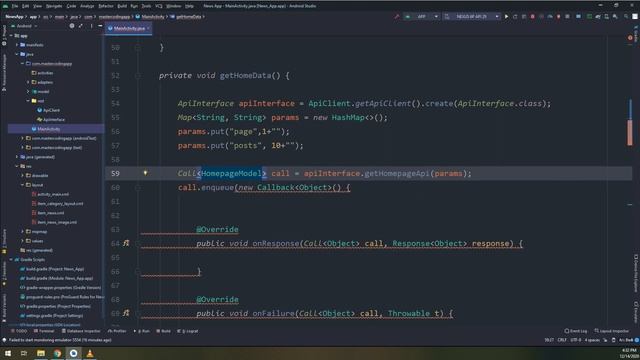This screenshot has width=640, height=360.
Task: Click the apply changes rerun icon
Action: coord(515,17)
